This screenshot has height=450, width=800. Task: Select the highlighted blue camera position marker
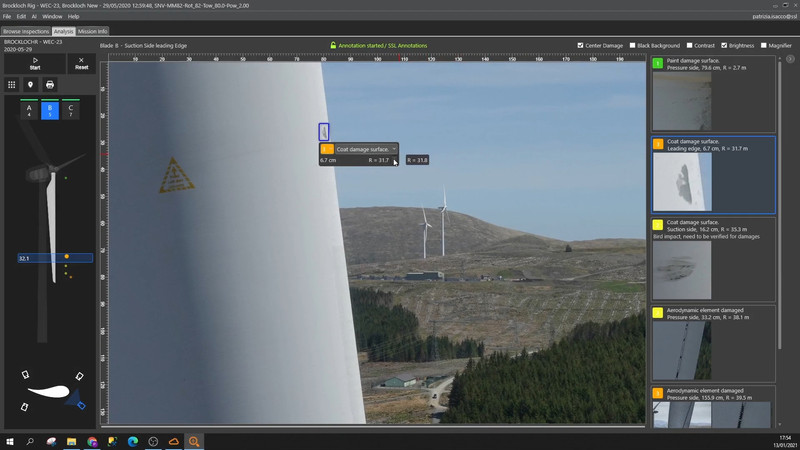81,405
